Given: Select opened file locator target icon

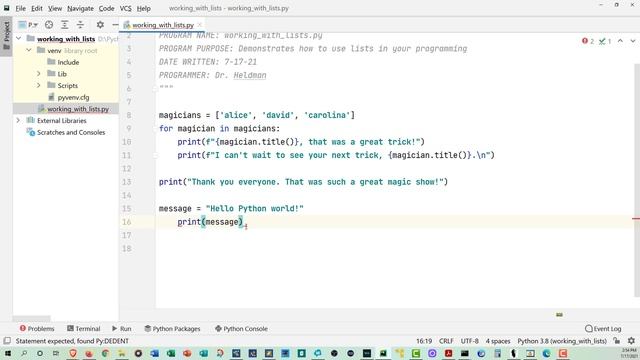Looking at the screenshot, I should 49,25.
